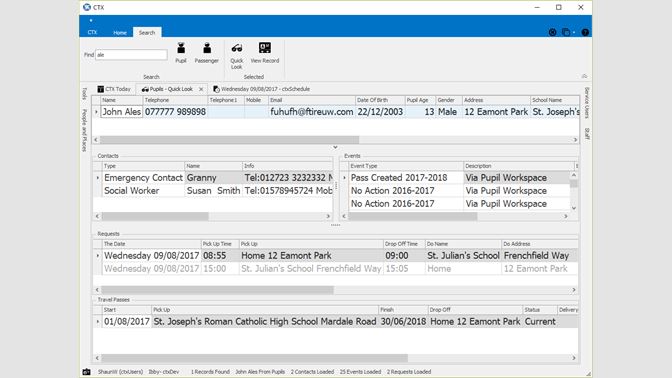This screenshot has height=378, width=672.
Task: Click the CTX application logo icon
Action: coord(87,7)
